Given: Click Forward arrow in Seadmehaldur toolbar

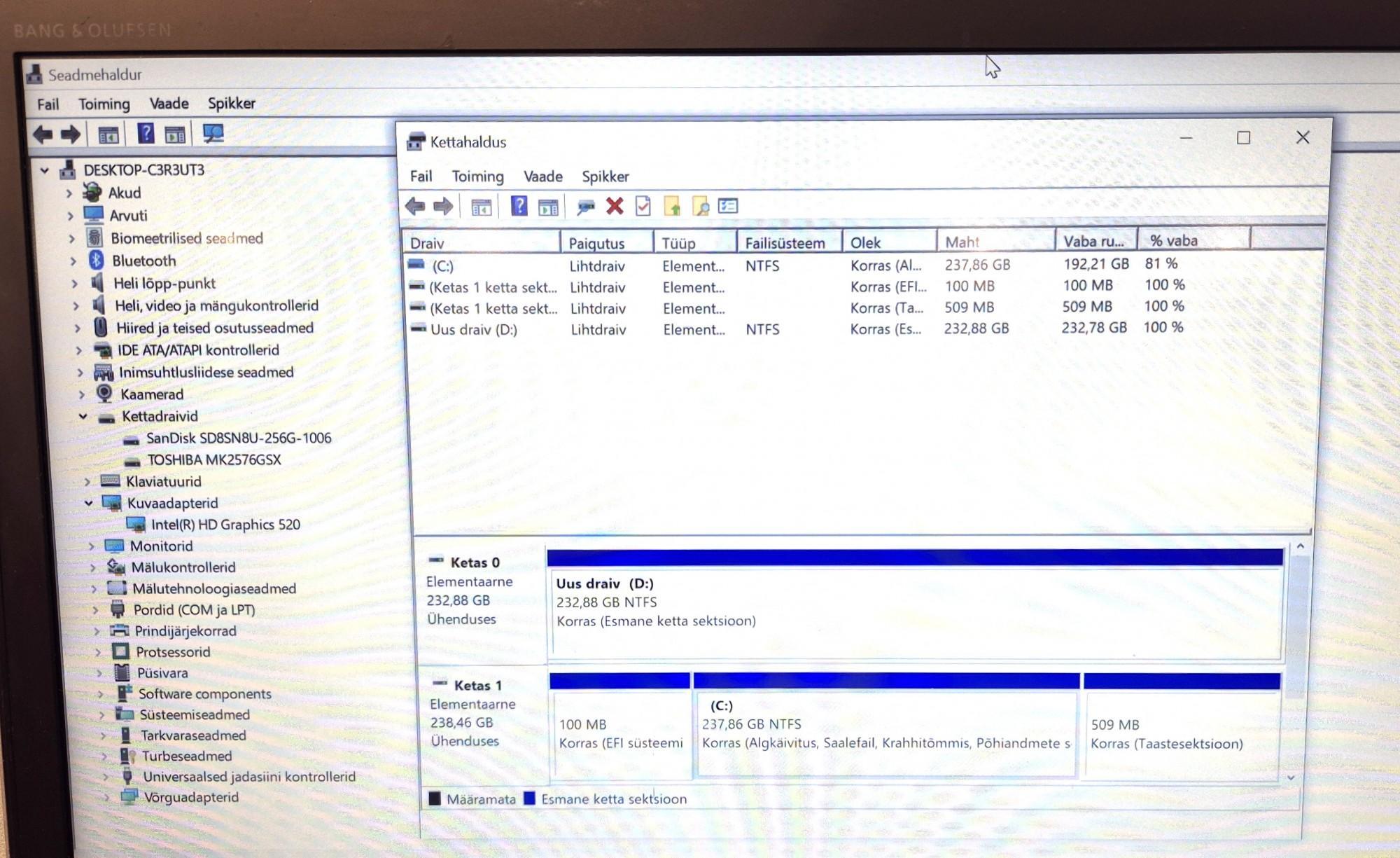Looking at the screenshot, I should point(70,134).
